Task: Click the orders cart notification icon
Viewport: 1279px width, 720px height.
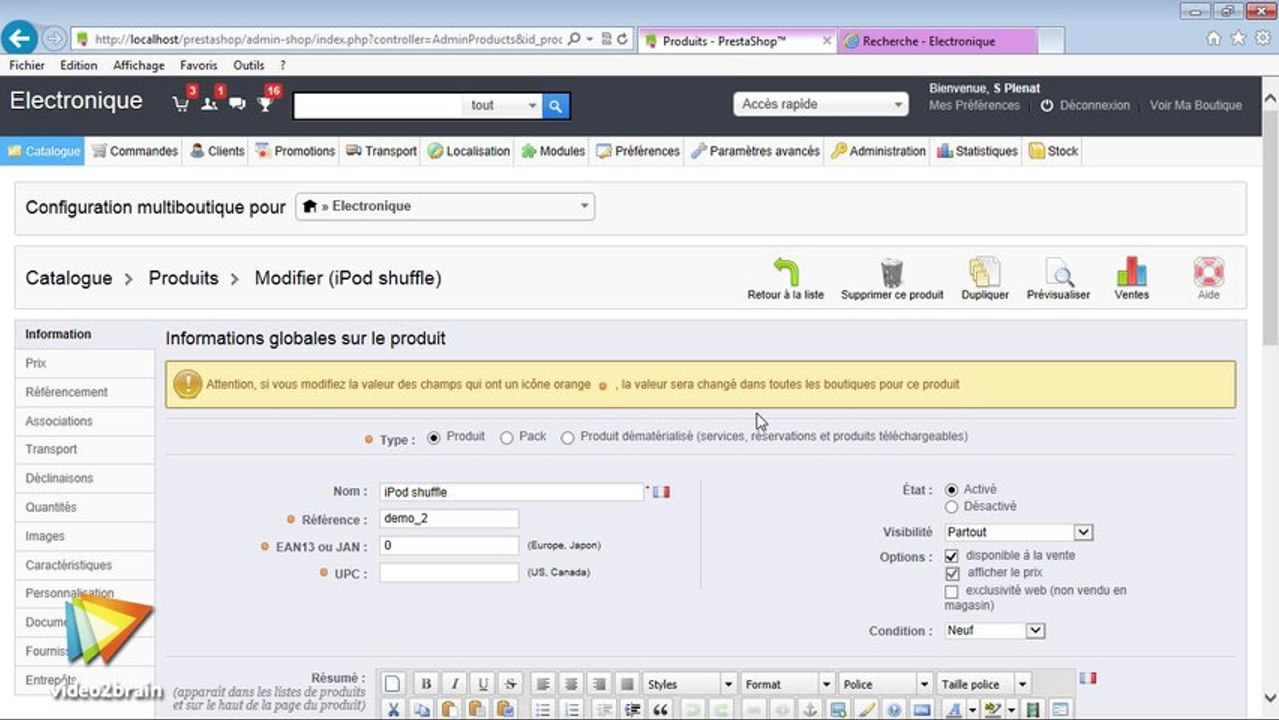Action: [x=181, y=104]
